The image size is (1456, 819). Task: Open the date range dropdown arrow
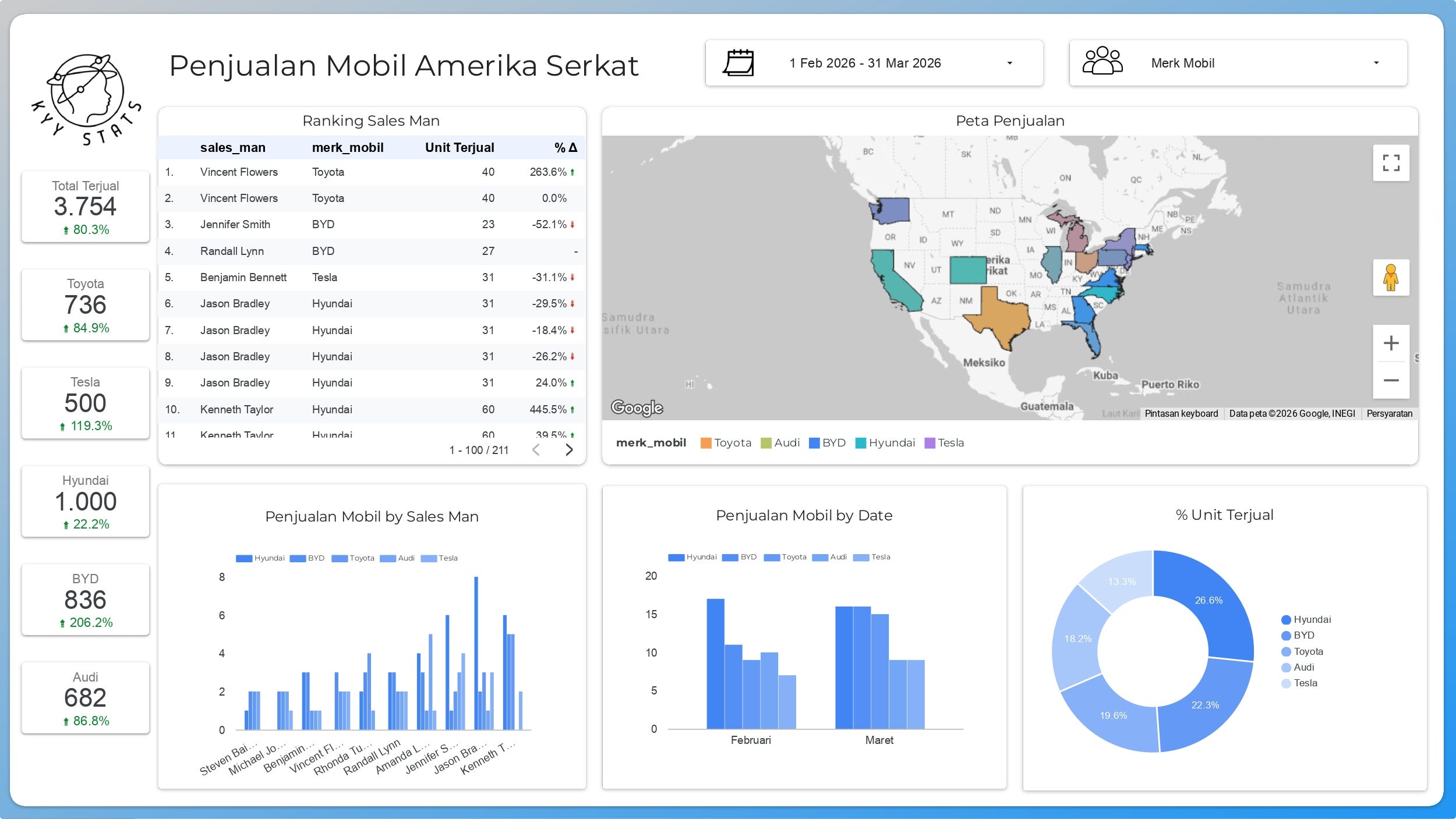(x=1010, y=63)
